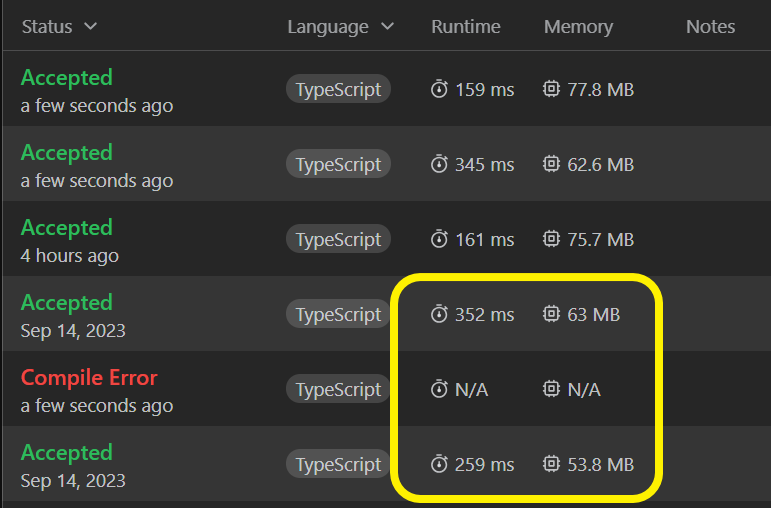Screen dimensions: 771x508
Task: Click the N/A memory value in Compile Error row
Action: click(x=584, y=389)
